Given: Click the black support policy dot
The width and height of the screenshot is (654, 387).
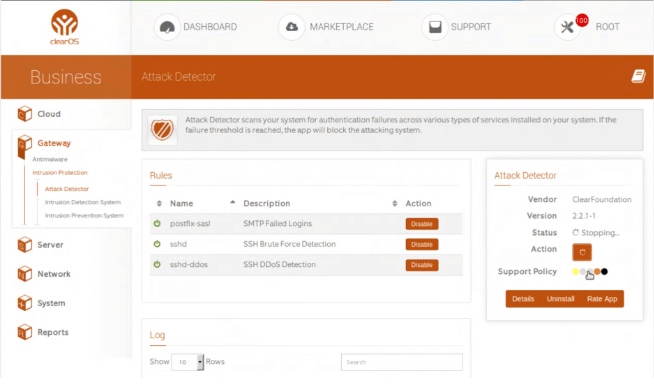Looking at the screenshot, I should point(604,271).
